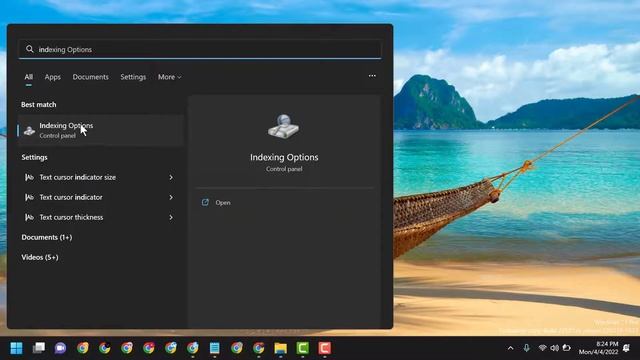Open the red Camtasia recorder icon on the taskbar

coord(324,348)
